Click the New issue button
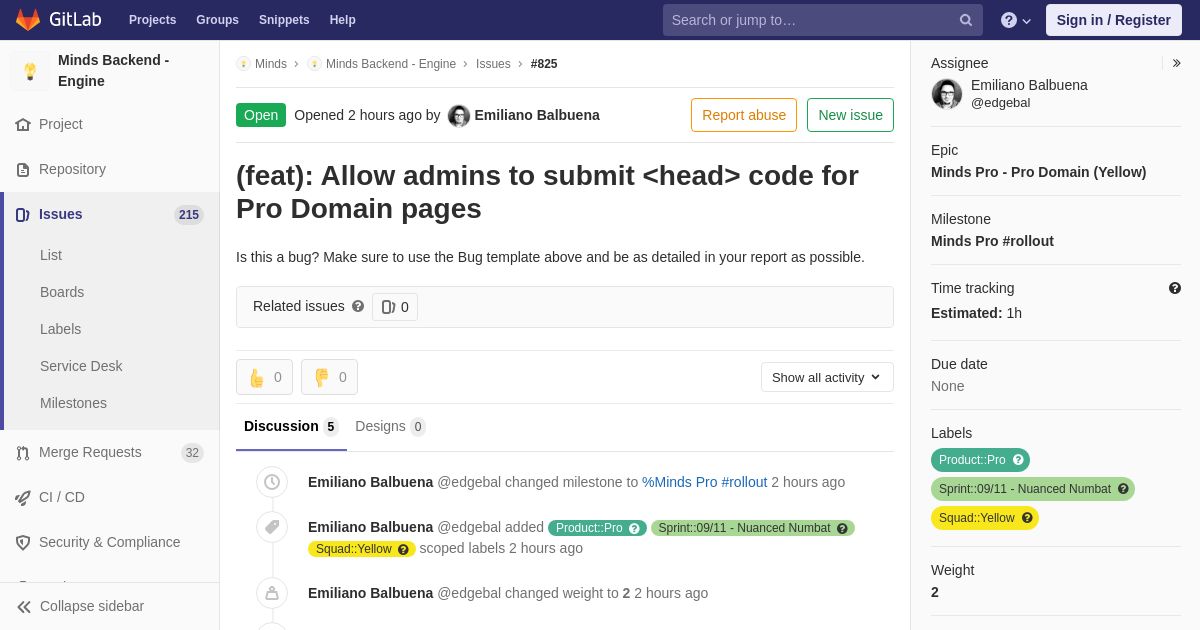 coord(850,115)
